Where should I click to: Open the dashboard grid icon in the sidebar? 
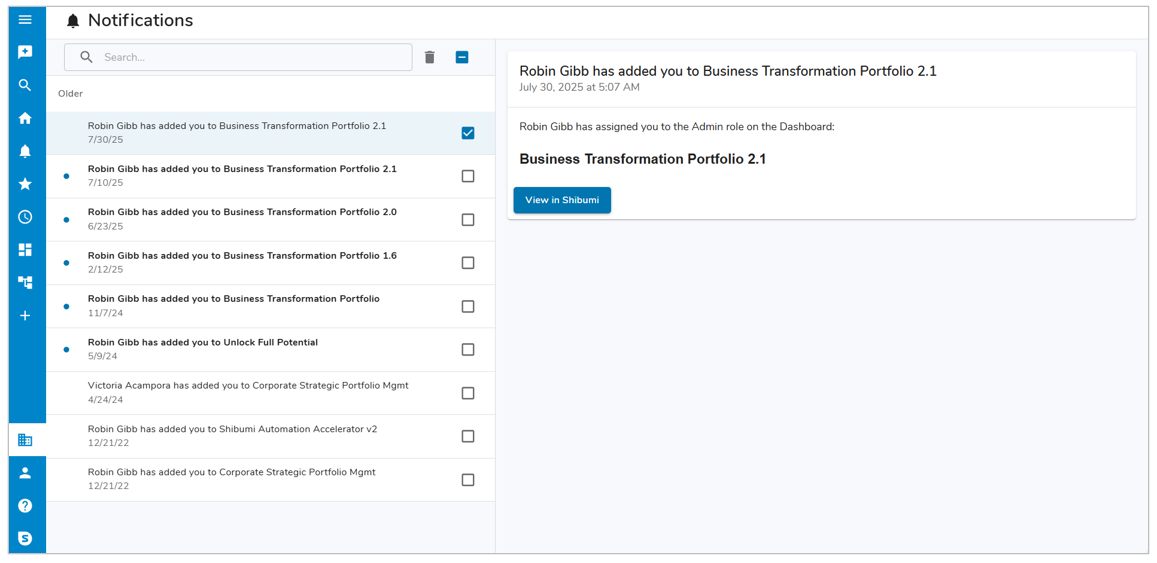25,250
